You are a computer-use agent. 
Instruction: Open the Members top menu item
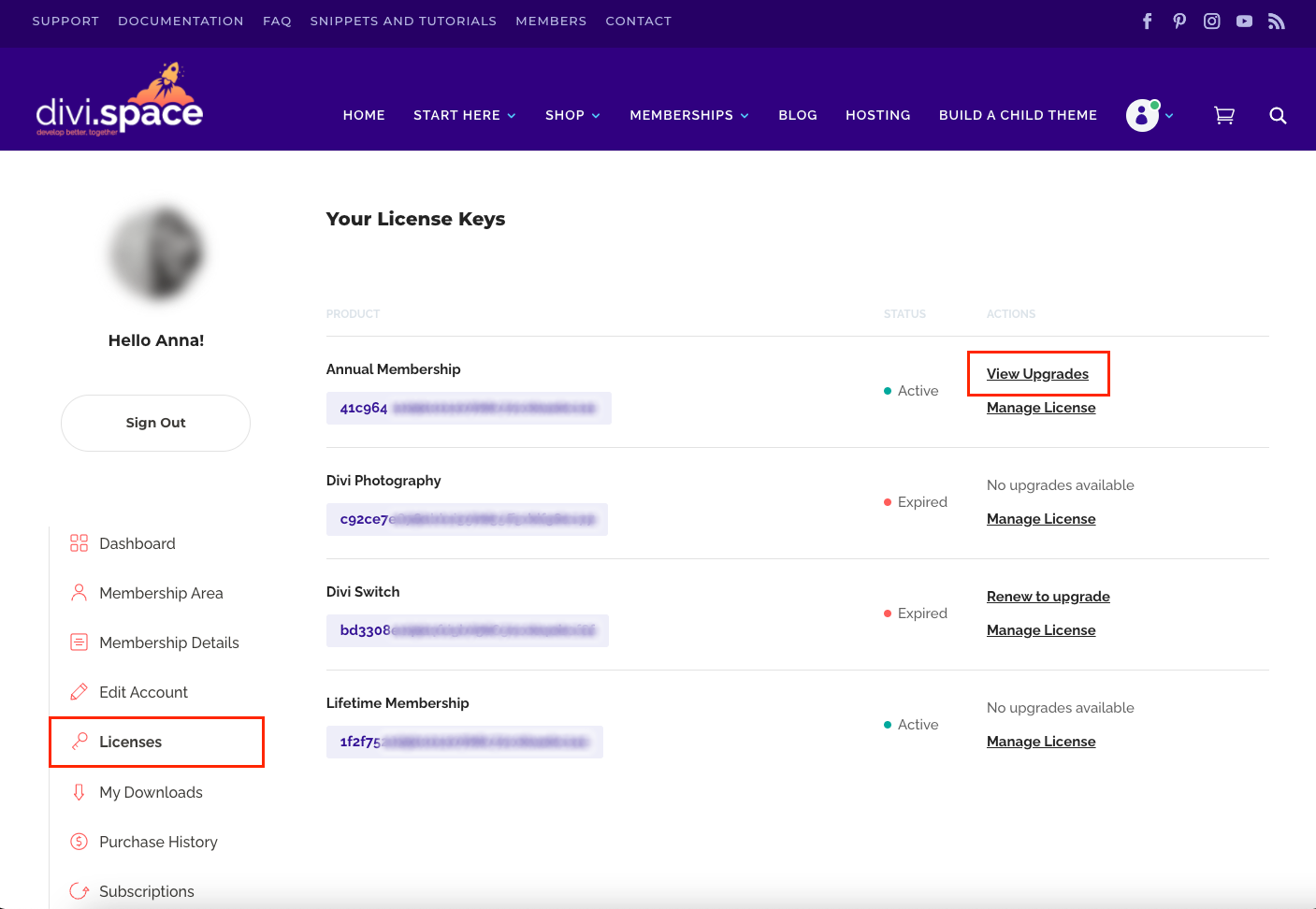pos(551,21)
